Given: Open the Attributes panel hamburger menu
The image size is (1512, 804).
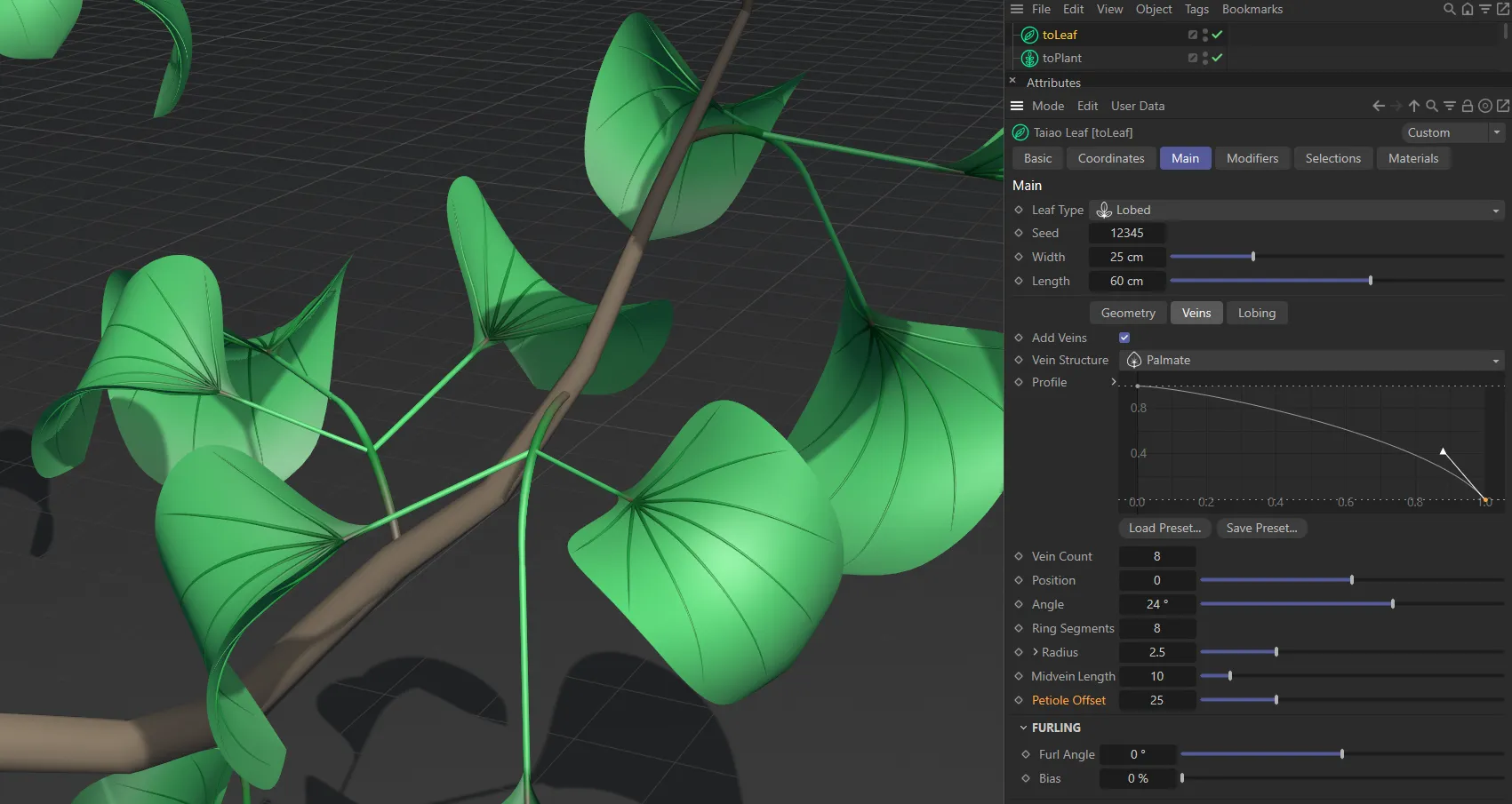Looking at the screenshot, I should pos(1016,106).
